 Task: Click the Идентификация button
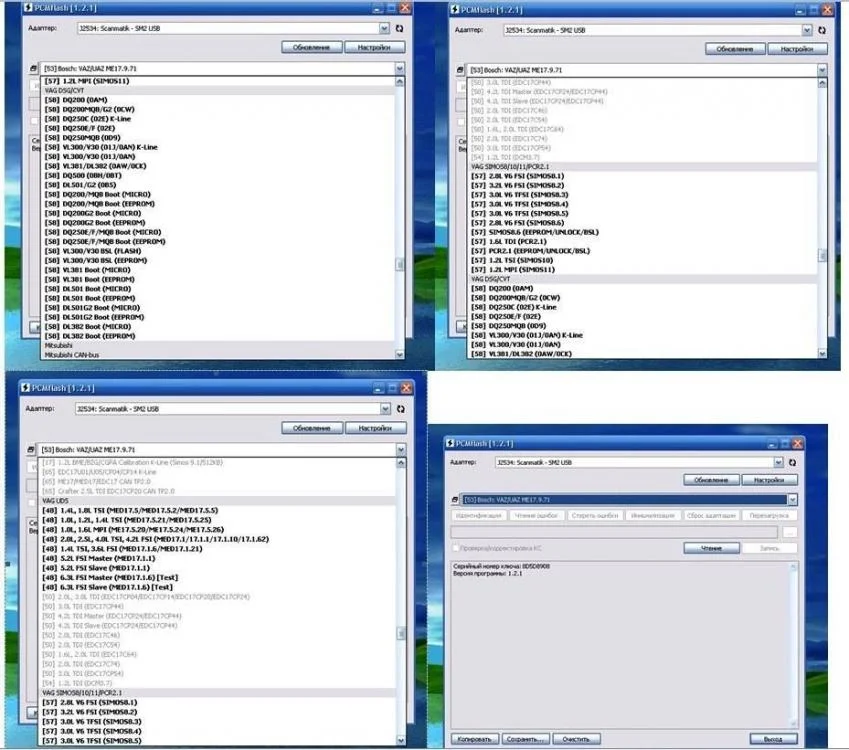pos(479,516)
